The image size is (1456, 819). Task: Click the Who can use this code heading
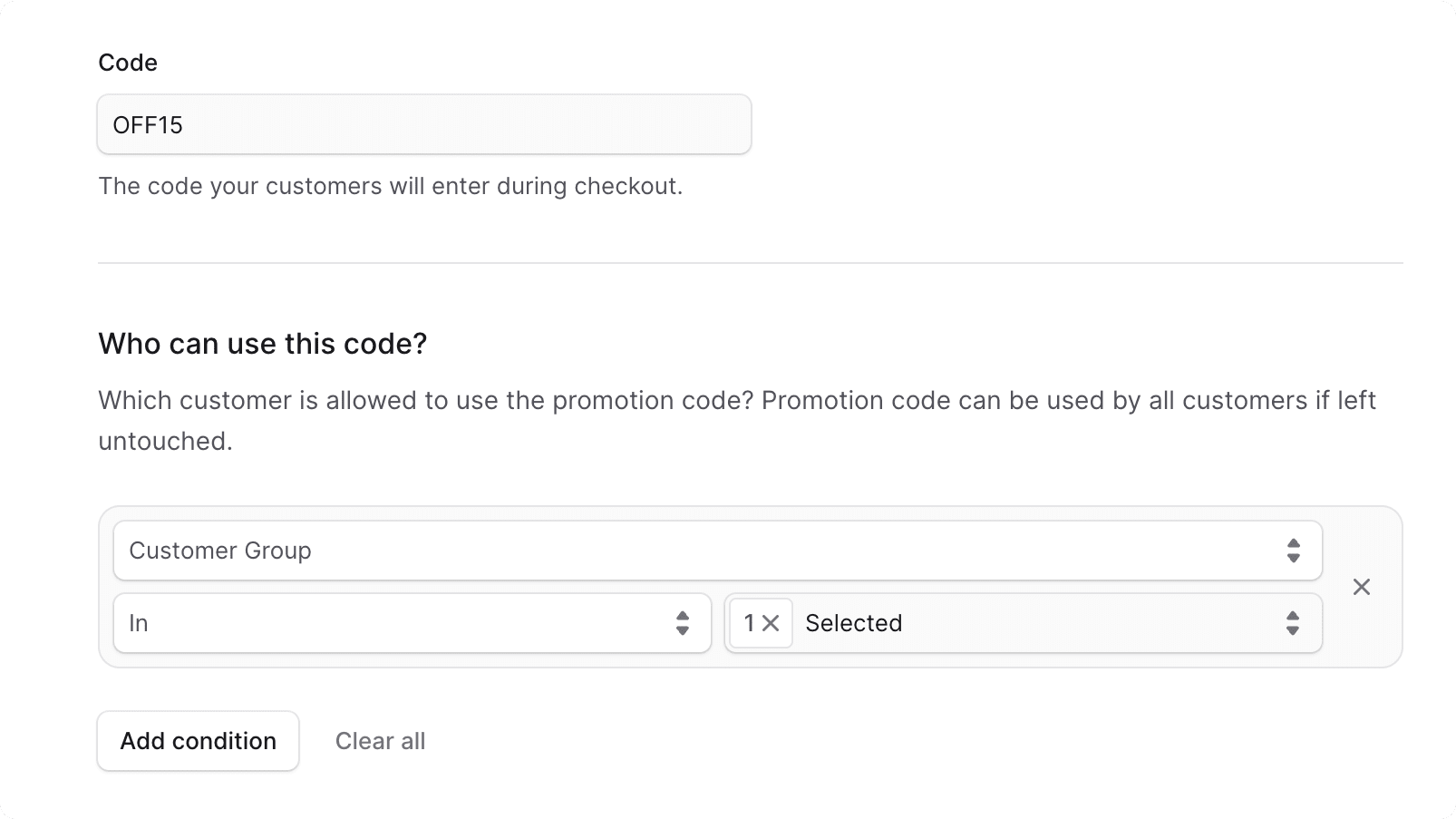coord(262,344)
